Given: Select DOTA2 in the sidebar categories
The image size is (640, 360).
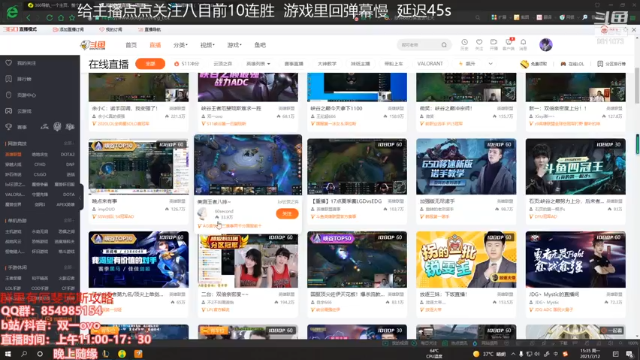Looking at the screenshot, I should tap(68, 154).
